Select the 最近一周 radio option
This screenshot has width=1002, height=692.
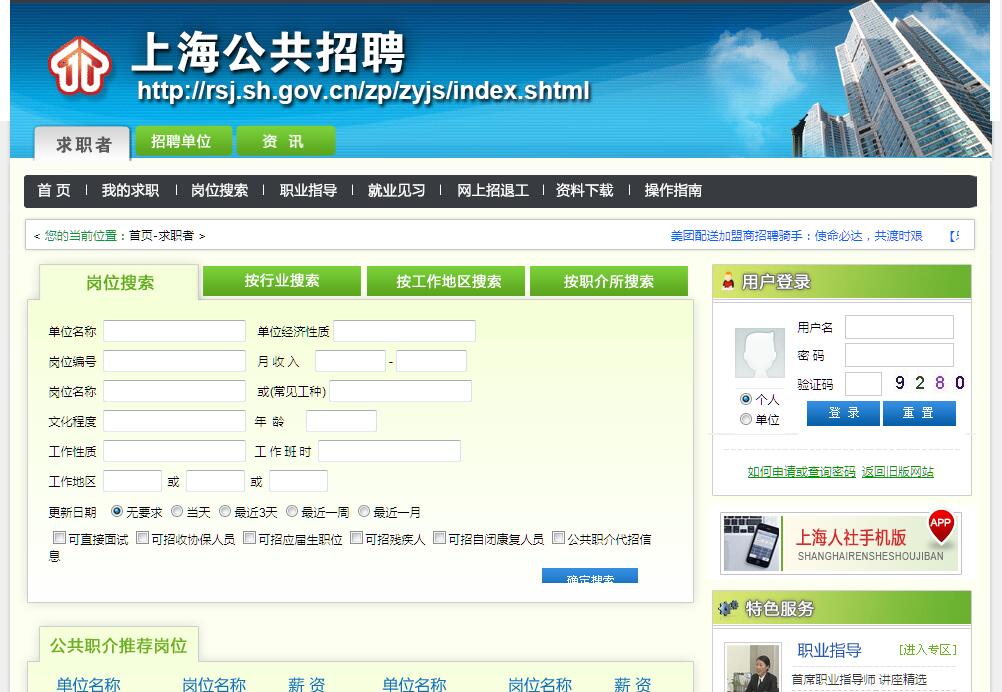coord(292,511)
